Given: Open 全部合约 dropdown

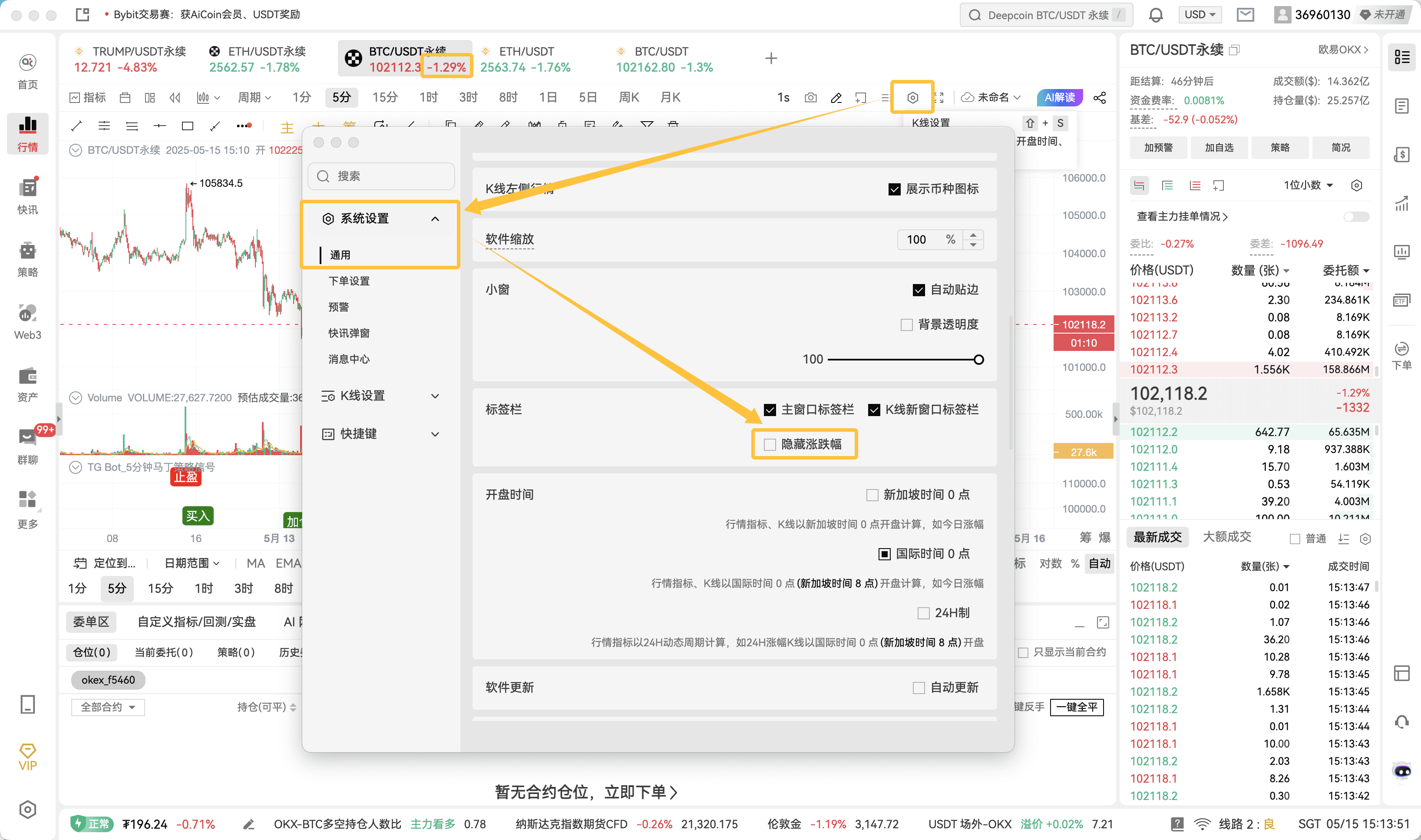Looking at the screenshot, I should click(108, 707).
